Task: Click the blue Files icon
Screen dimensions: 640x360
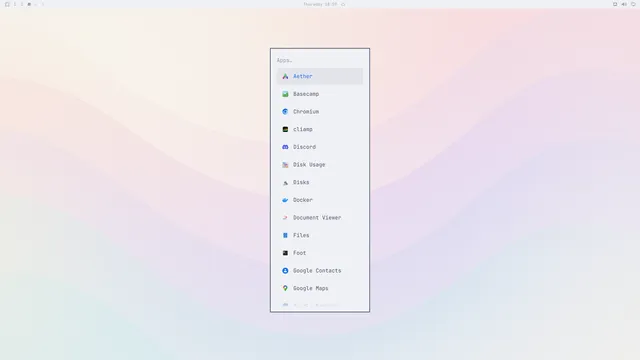Action: tap(285, 236)
